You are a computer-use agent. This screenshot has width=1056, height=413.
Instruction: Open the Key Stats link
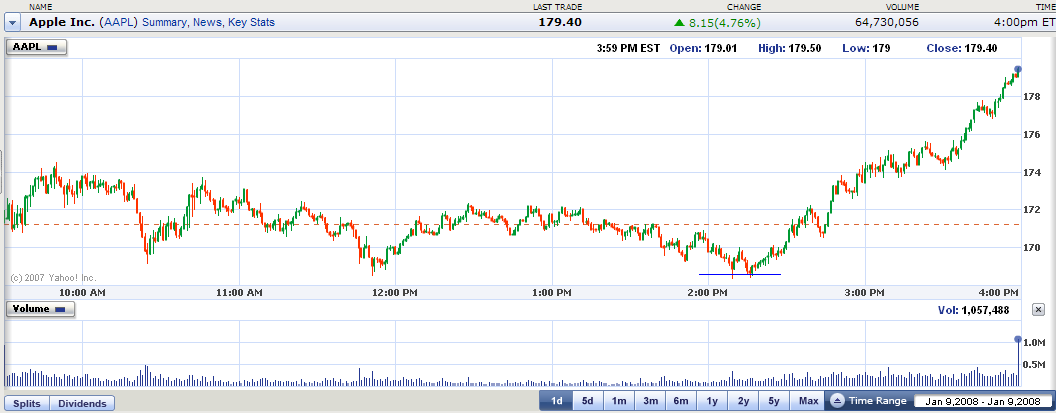click(x=251, y=22)
